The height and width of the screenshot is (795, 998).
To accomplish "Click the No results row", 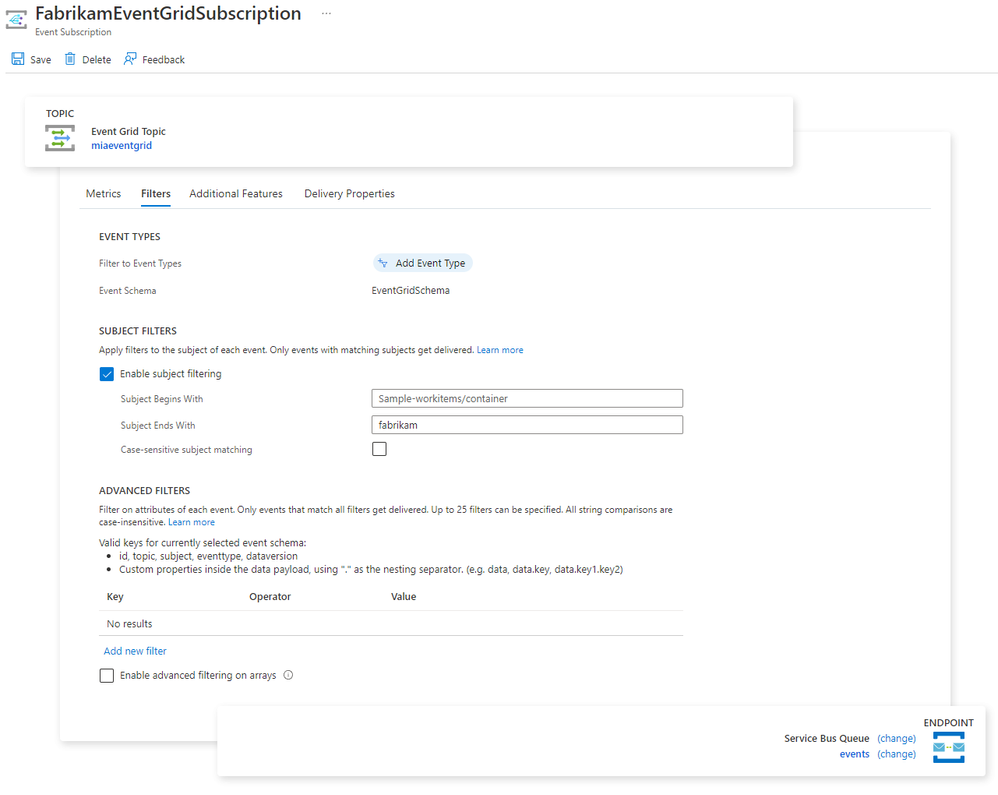I will point(391,624).
